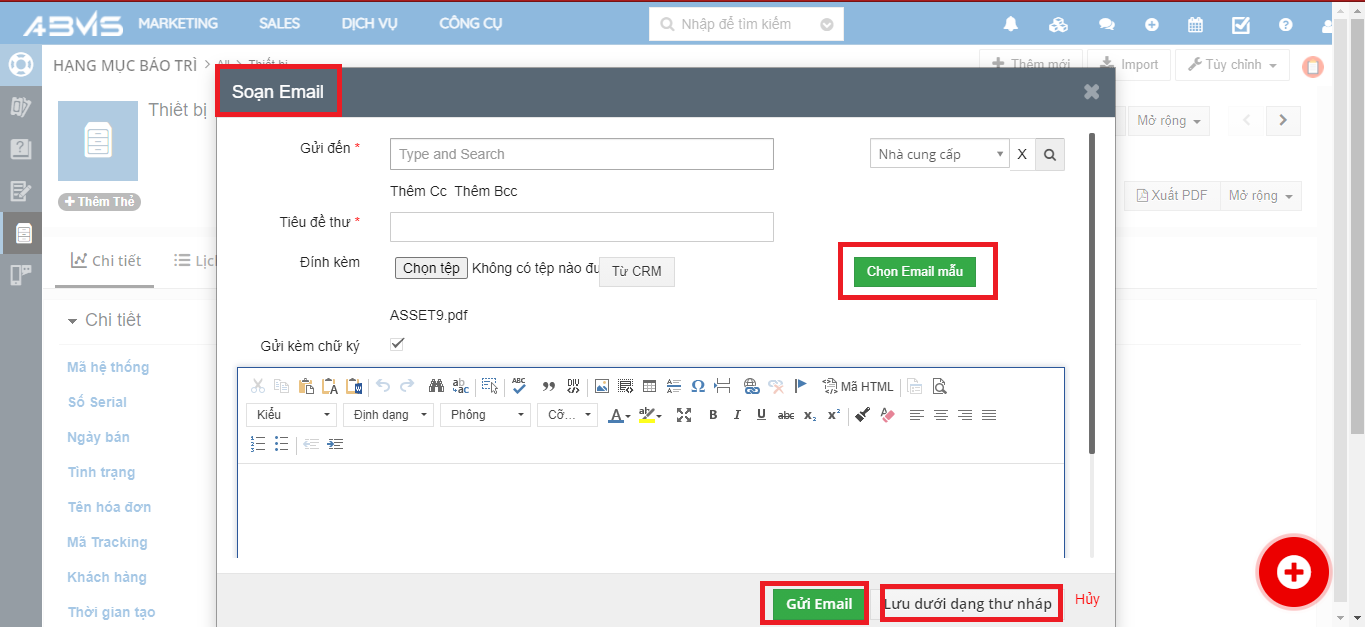The height and width of the screenshot is (627, 1365).
Task: Click the 'Gửi Email' button
Action: tap(818, 604)
